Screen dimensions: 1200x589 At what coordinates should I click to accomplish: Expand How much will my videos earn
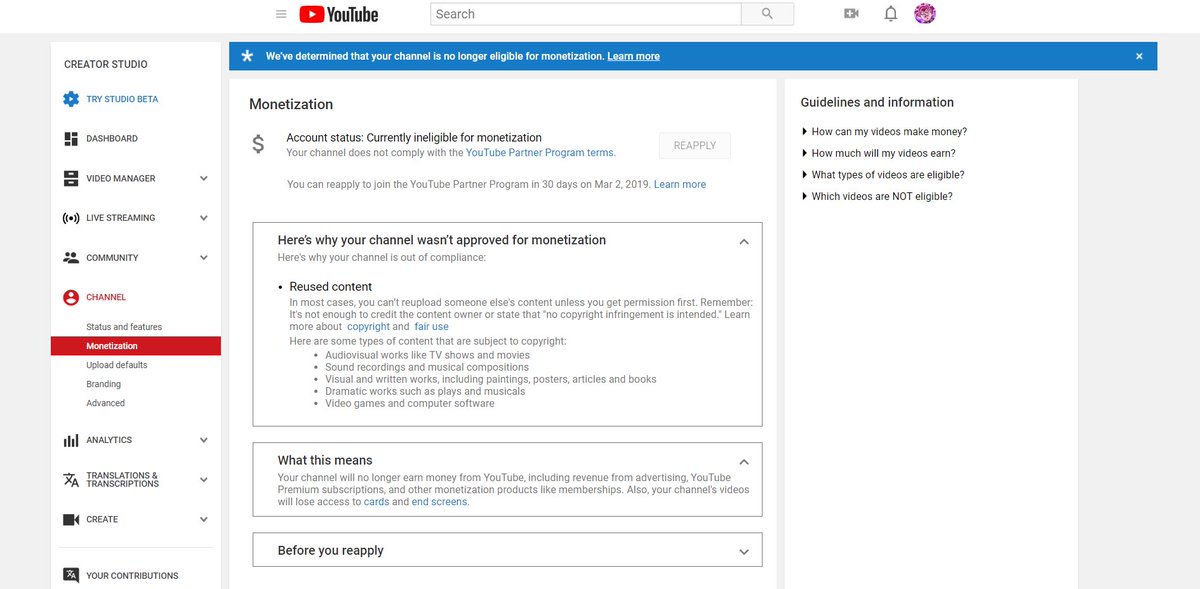pos(878,153)
